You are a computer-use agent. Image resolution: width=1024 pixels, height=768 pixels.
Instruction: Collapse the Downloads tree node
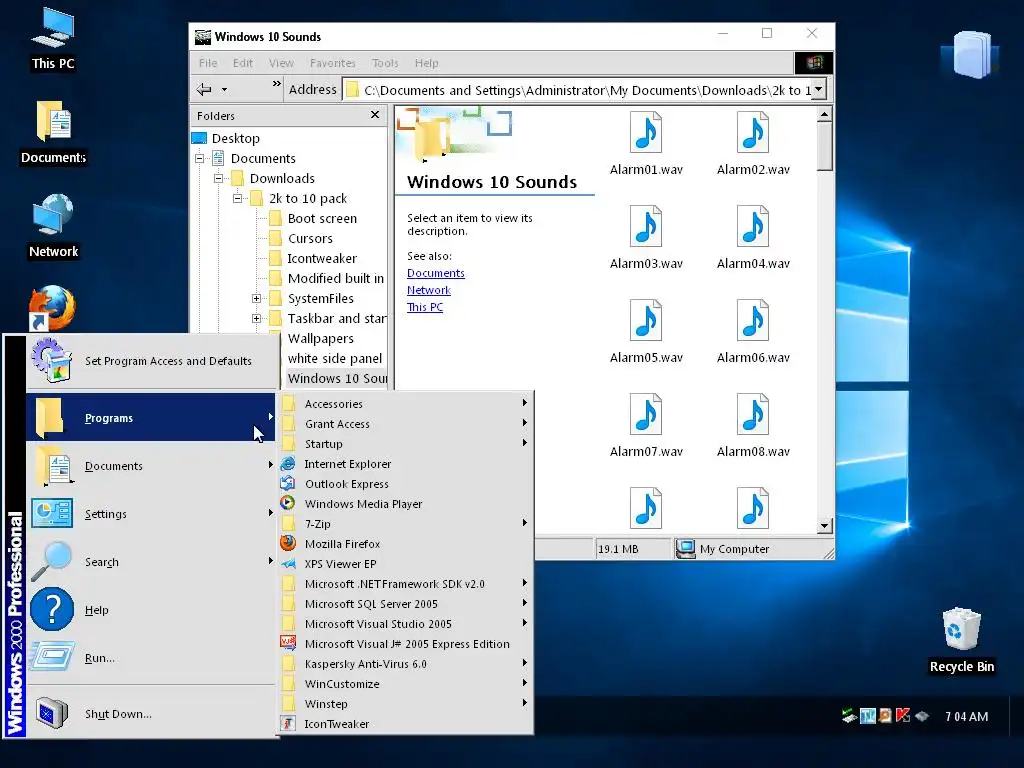coord(219,178)
